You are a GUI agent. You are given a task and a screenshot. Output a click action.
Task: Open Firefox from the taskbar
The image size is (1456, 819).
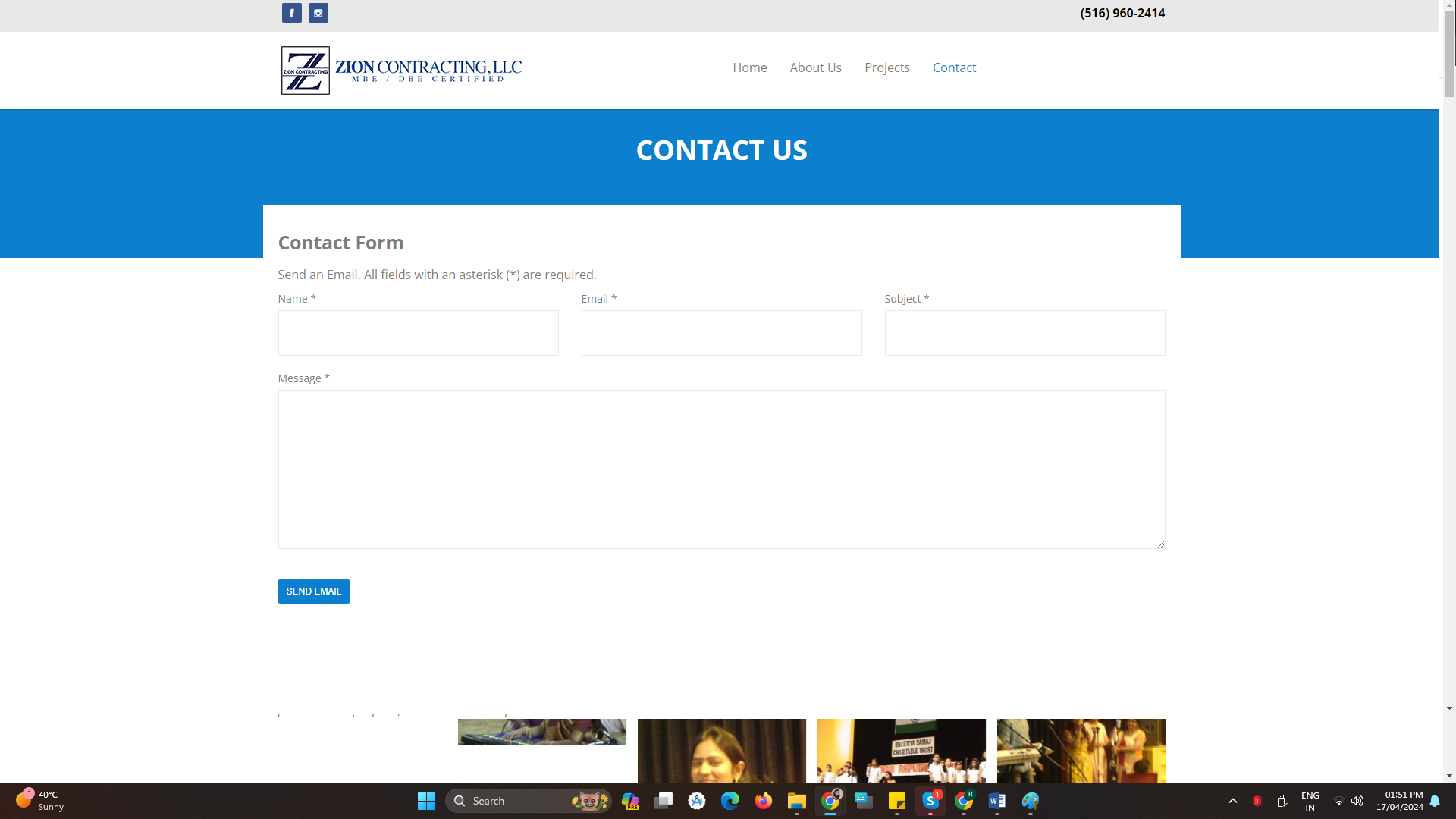click(763, 801)
